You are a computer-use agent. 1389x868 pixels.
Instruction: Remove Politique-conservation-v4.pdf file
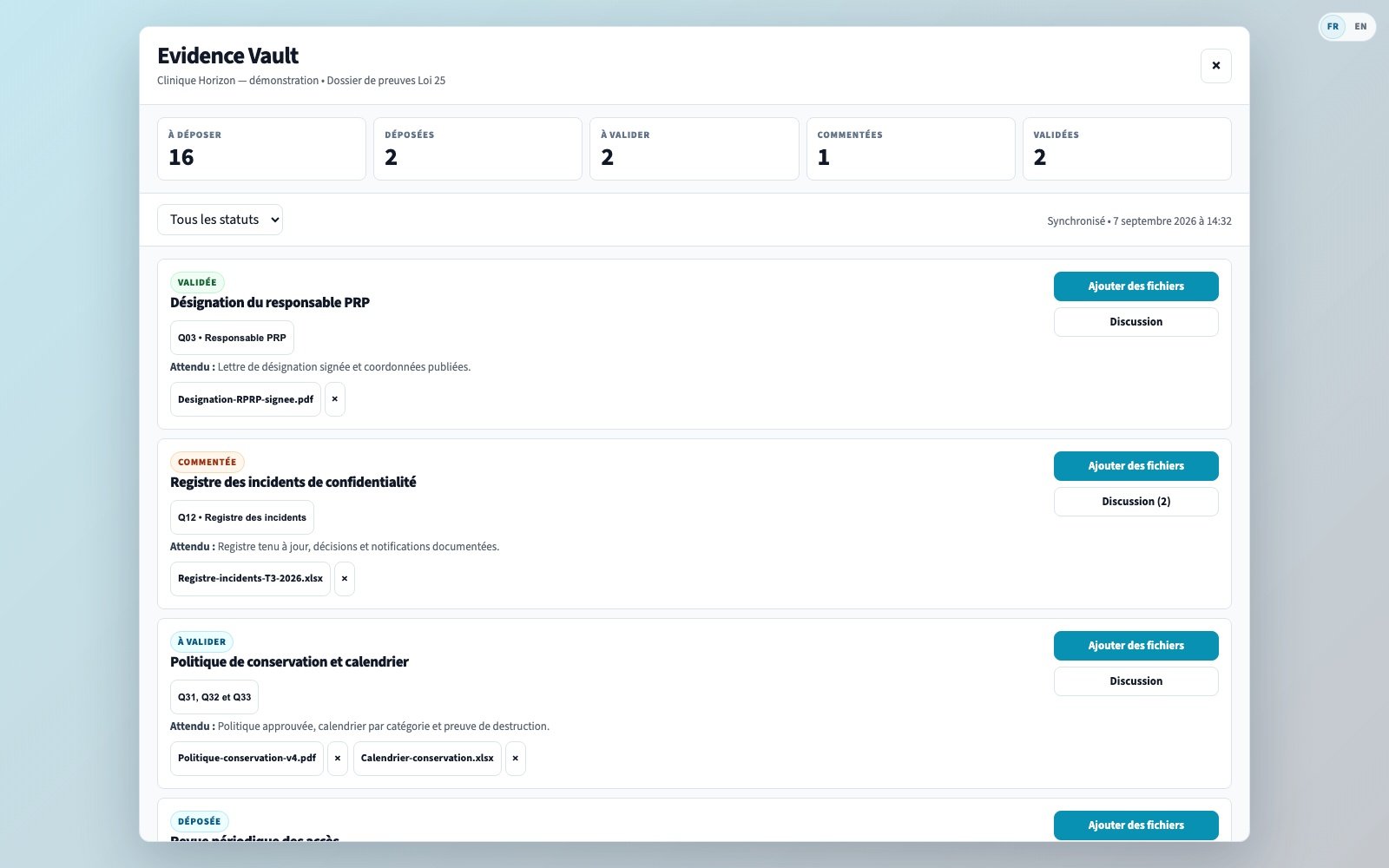coord(338,759)
